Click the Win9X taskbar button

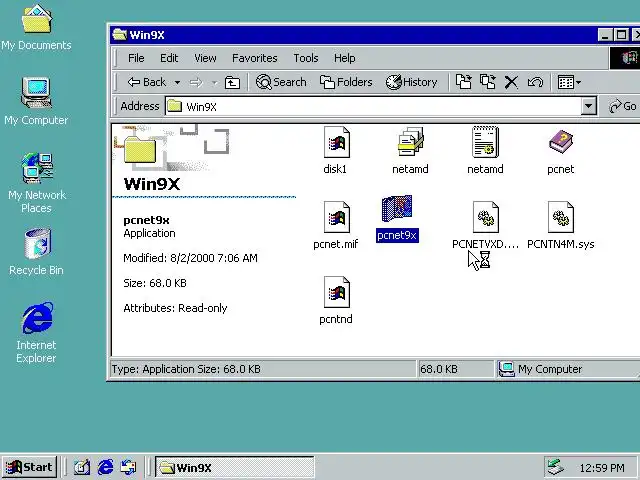pos(235,467)
